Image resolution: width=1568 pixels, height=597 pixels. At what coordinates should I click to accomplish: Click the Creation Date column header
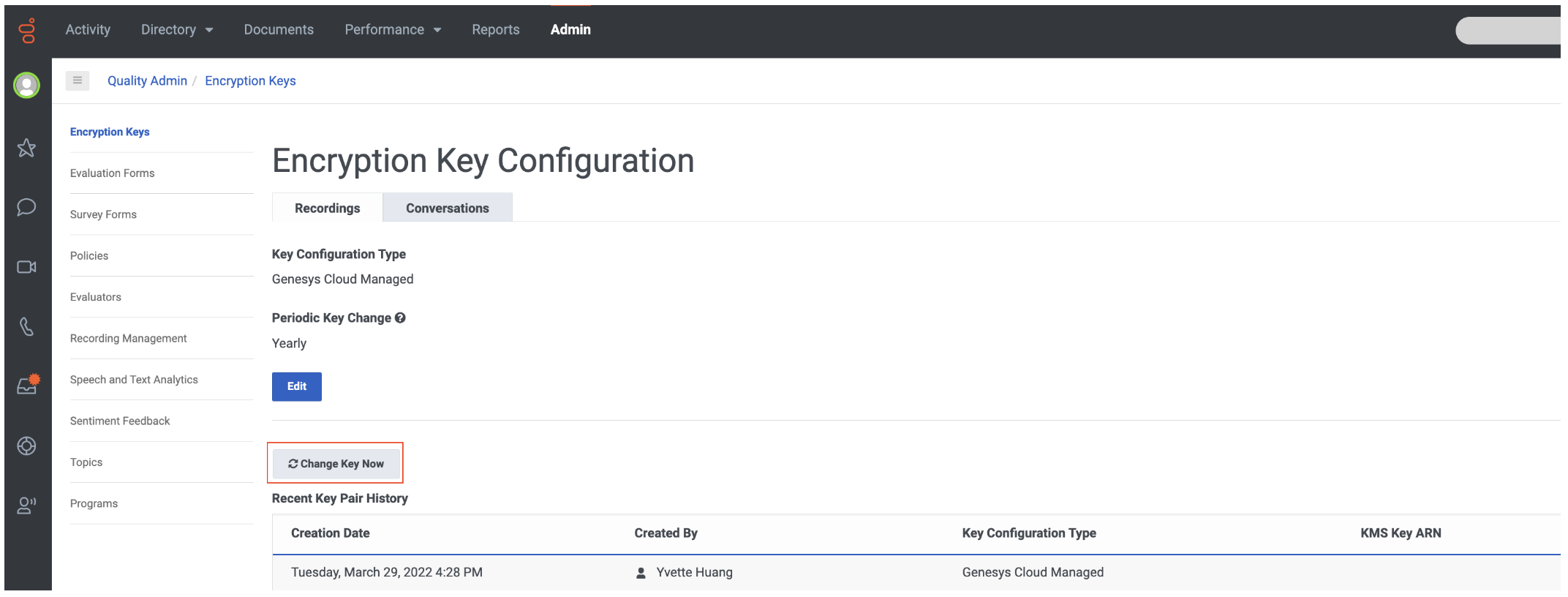[331, 533]
